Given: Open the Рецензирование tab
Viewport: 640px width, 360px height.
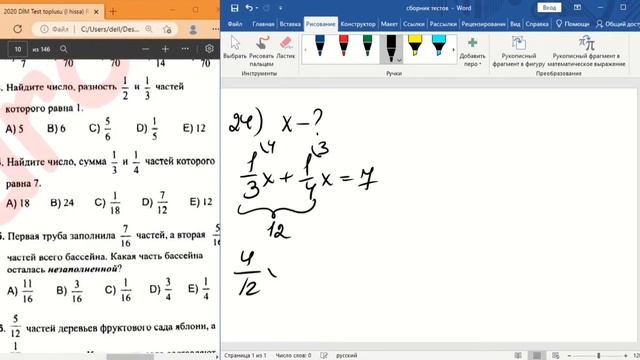Looking at the screenshot, I should click(483, 24).
